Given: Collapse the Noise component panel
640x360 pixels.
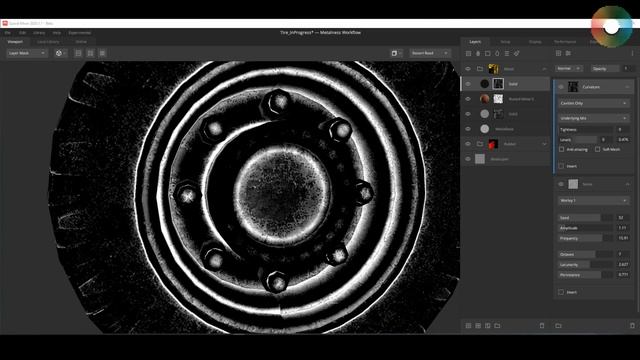Looking at the screenshot, I should click(627, 184).
